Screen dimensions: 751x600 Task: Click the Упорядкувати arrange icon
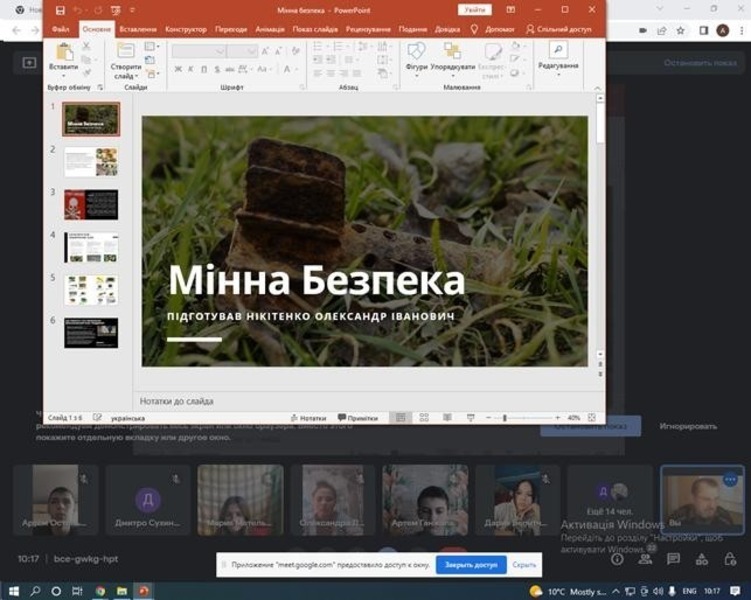(x=453, y=53)
